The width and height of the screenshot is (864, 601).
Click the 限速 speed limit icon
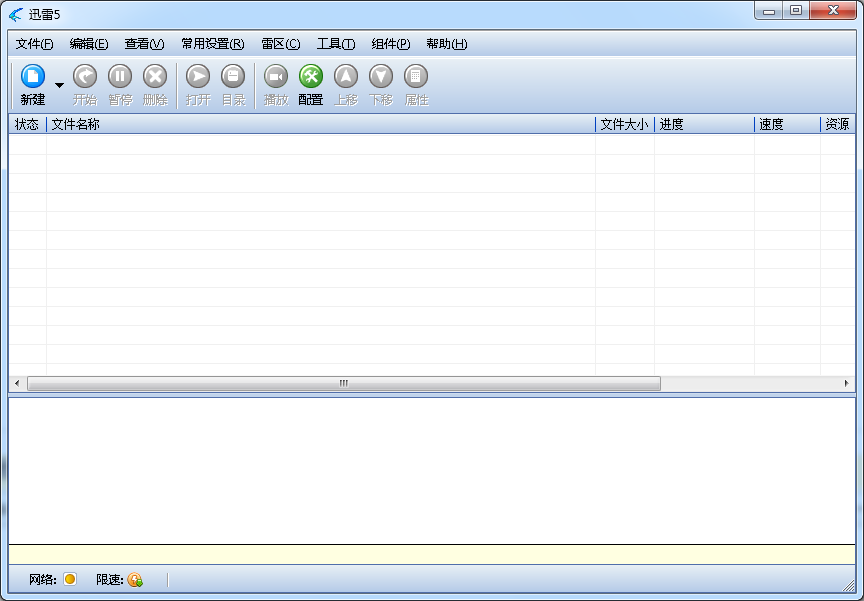[x=135, y=580]
